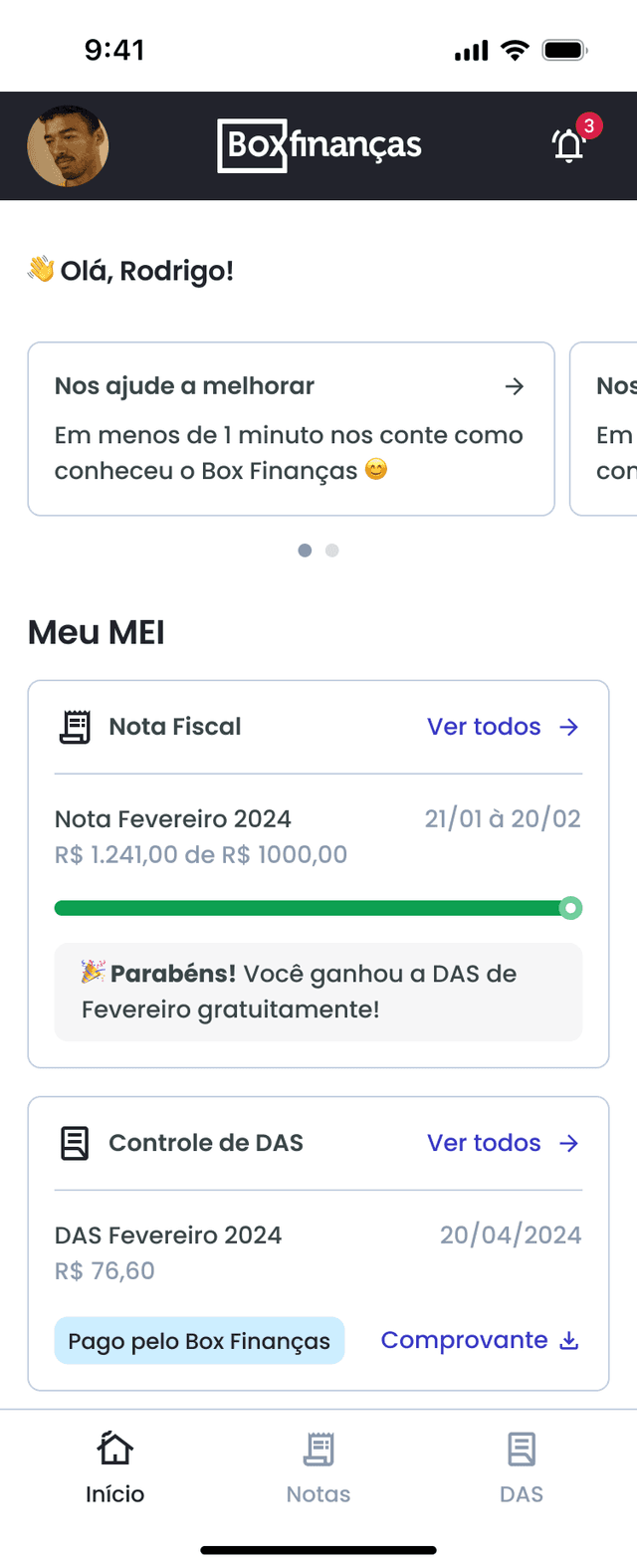Tap the Comprovante download icon

click(569, 1341)
